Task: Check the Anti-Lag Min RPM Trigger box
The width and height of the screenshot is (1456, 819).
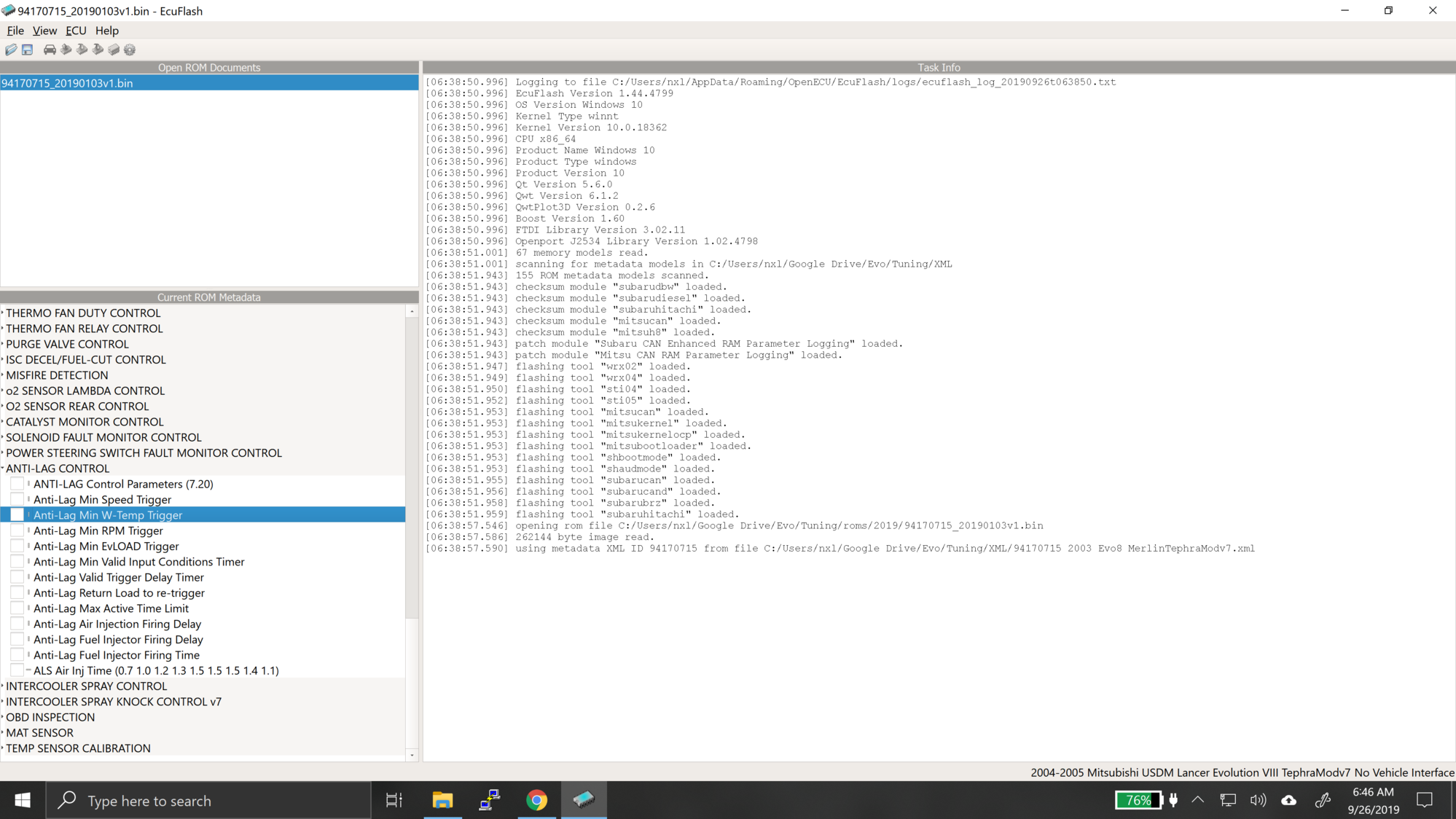Action: (x=17, y=530)
